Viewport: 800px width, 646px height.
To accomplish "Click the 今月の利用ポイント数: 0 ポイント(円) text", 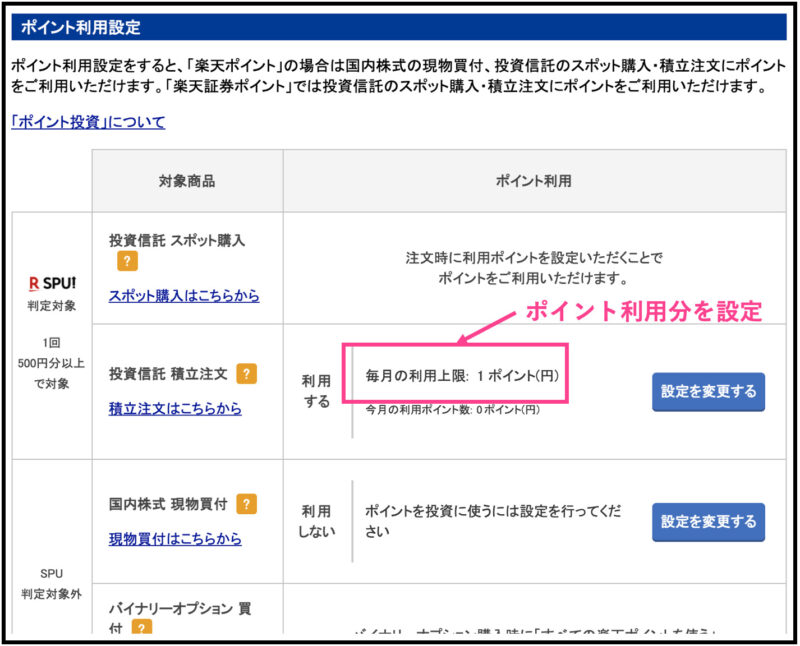I will tap(453, 410).
